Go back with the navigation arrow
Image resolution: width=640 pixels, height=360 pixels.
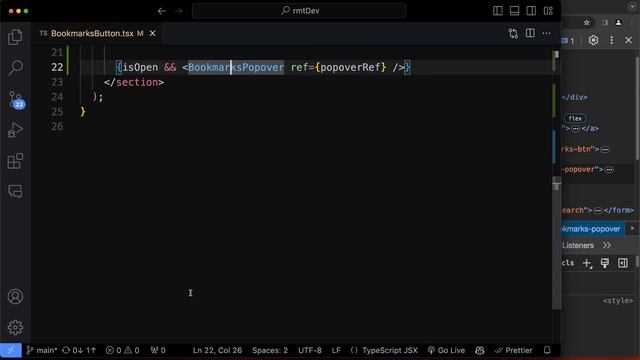tap(162, 11)
